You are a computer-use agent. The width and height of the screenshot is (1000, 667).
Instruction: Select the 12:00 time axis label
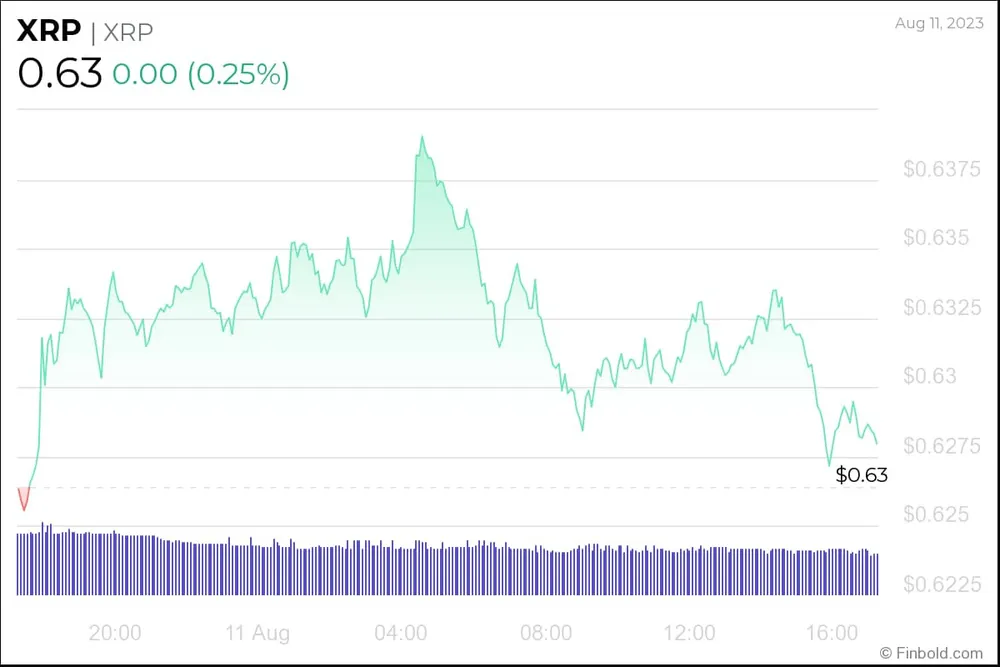click(690, 633)
